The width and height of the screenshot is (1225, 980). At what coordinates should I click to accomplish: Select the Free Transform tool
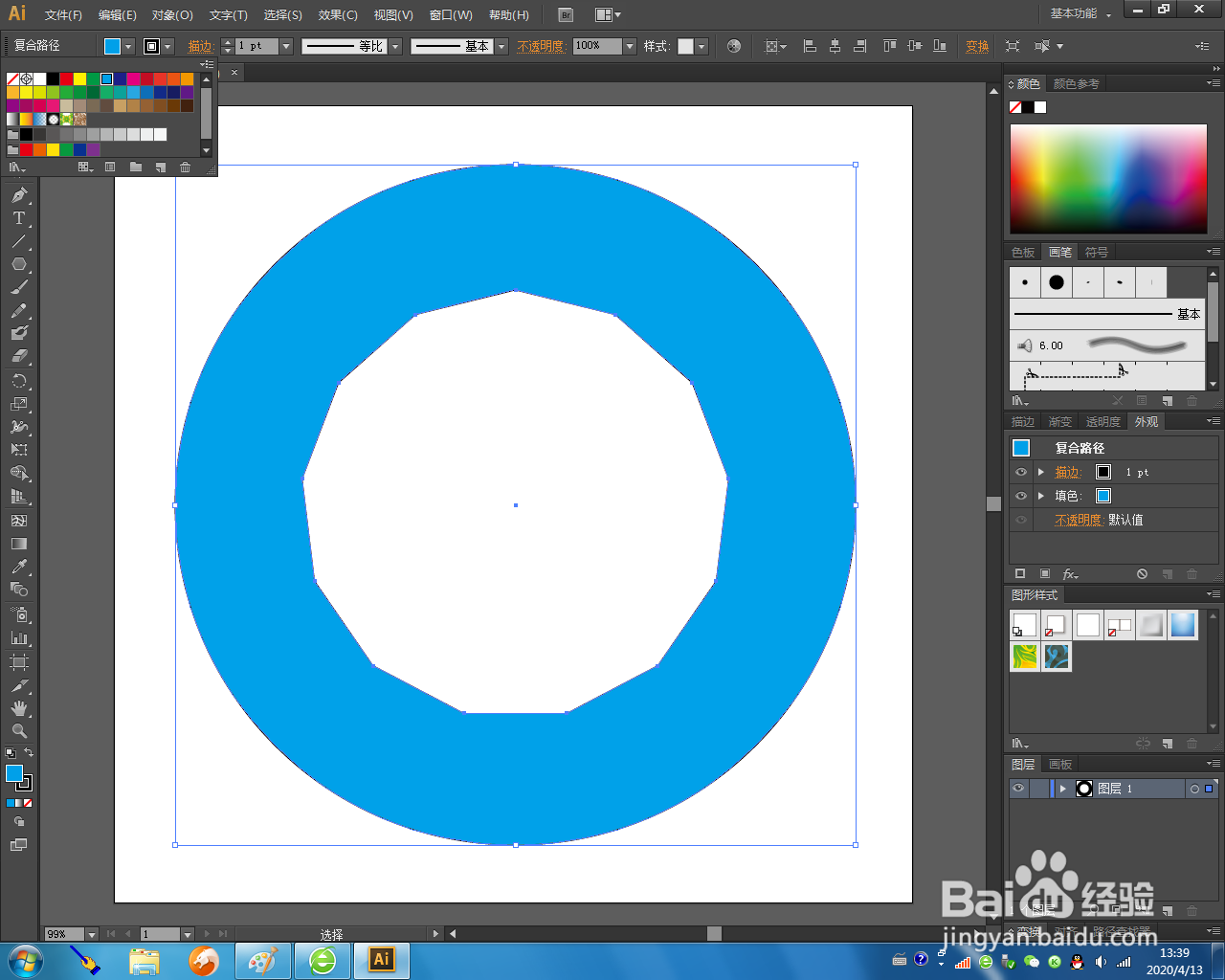click(19, 450)
